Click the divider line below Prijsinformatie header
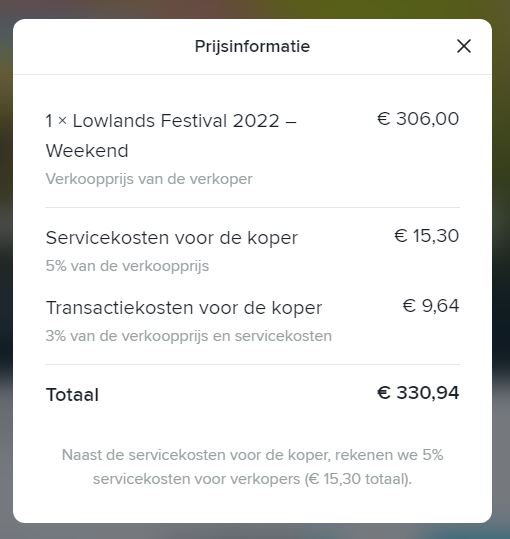The width and height of the screenshot is (510, 539). (252, 74)
